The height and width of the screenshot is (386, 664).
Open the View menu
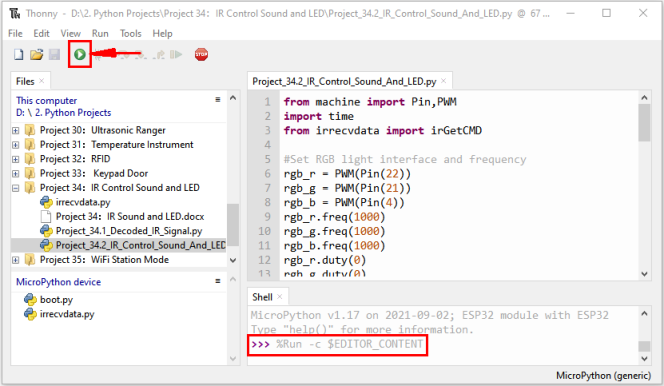point(70,33)
